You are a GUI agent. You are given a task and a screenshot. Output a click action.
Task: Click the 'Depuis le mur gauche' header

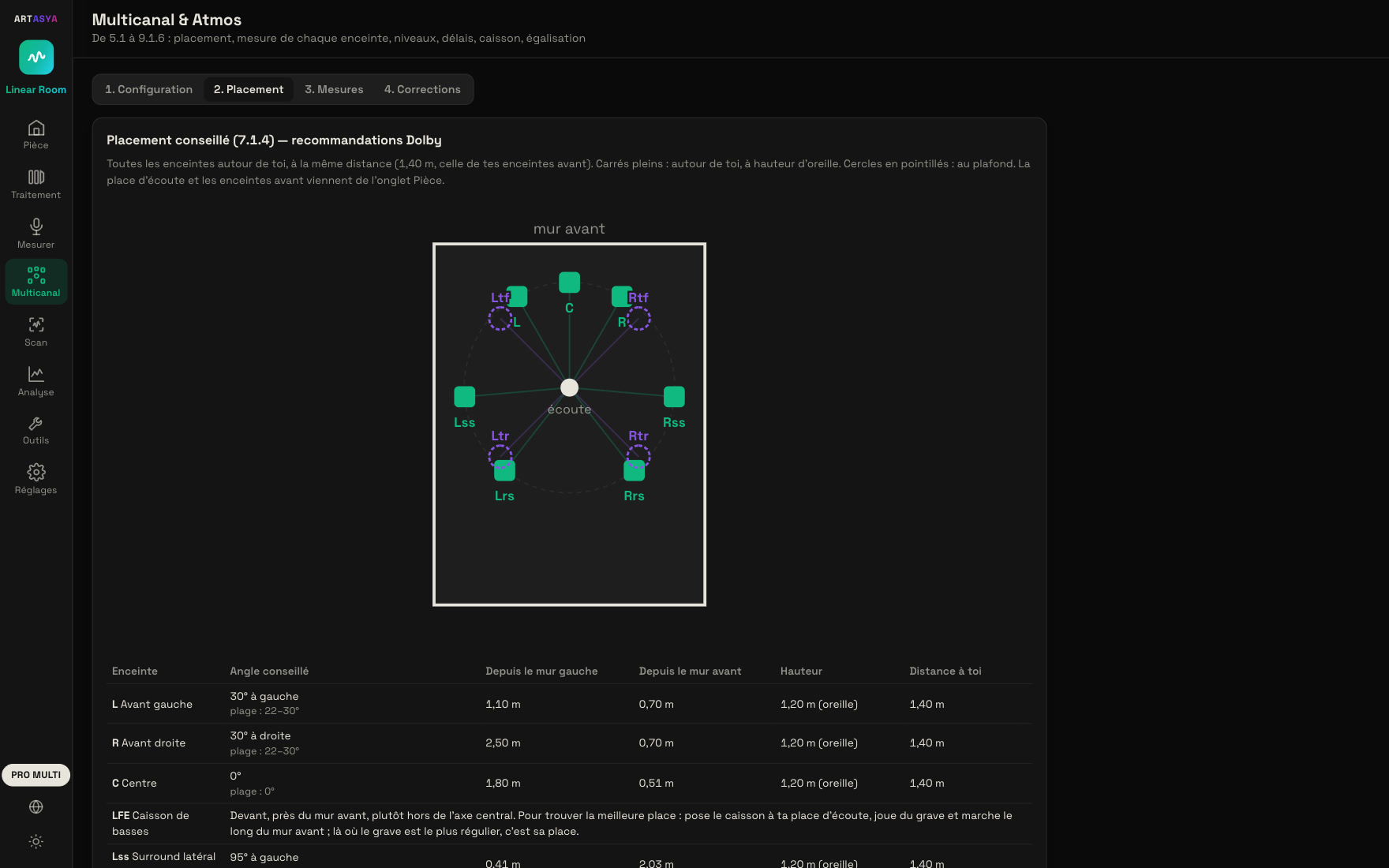coord(541,671)
